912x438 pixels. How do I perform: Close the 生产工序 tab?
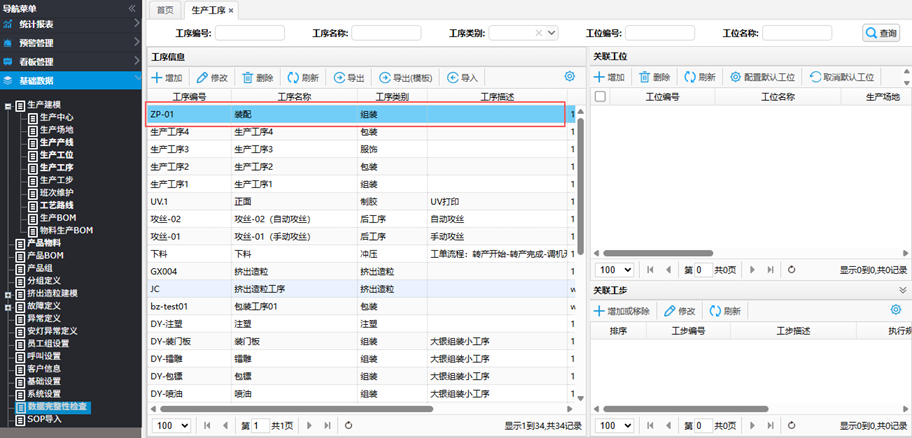coord(231,10)
